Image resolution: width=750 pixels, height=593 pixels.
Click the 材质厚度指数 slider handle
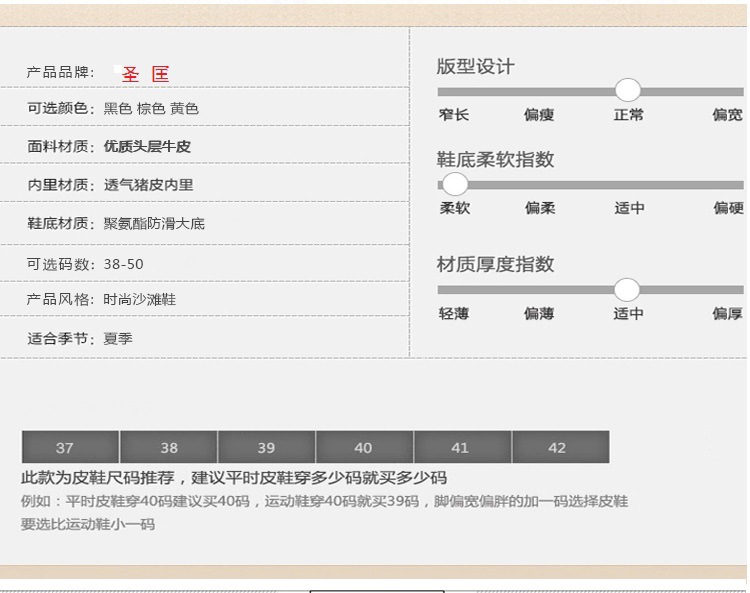(627, 290)
